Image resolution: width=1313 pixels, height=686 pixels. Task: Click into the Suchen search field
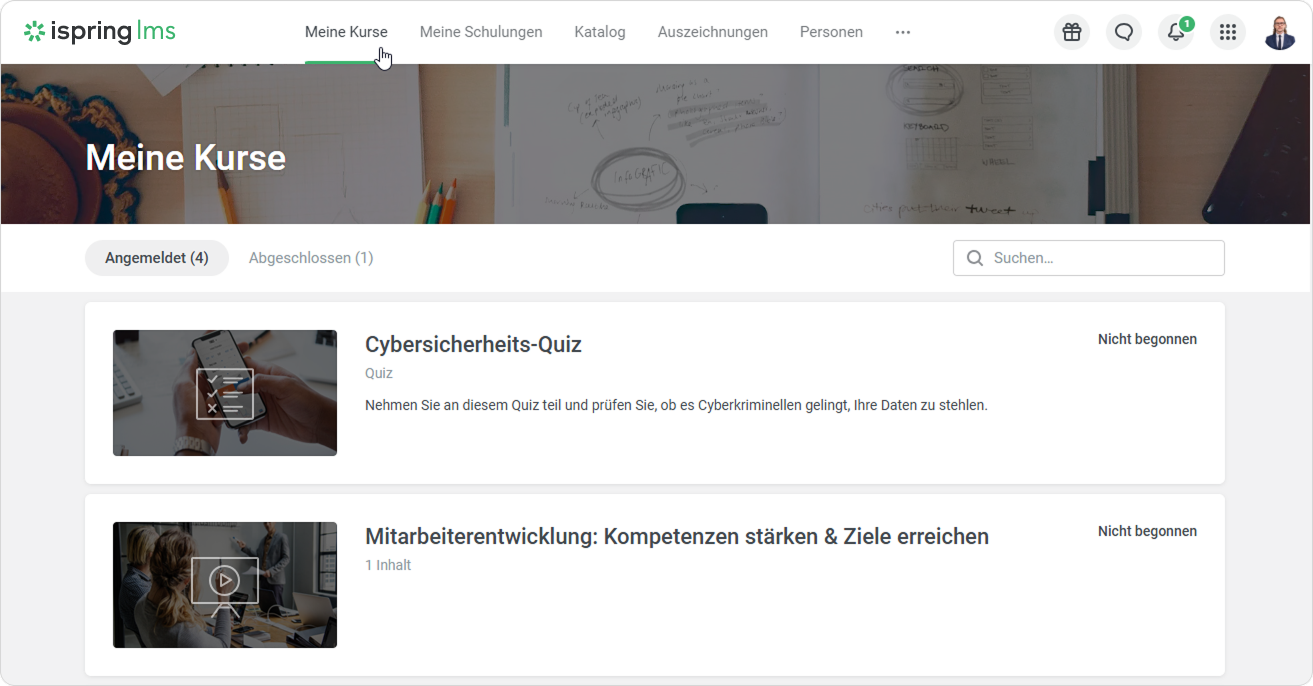coord(1100,258)
